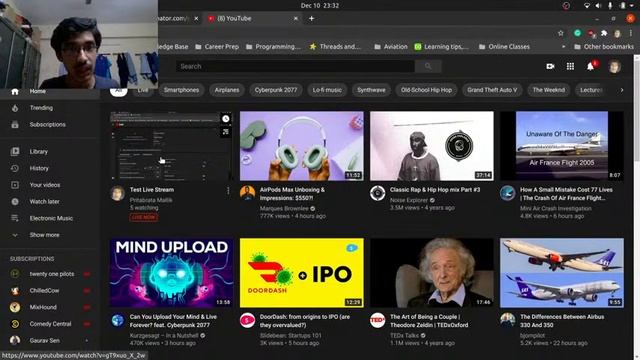Open the notifications bell

point(590,66)
